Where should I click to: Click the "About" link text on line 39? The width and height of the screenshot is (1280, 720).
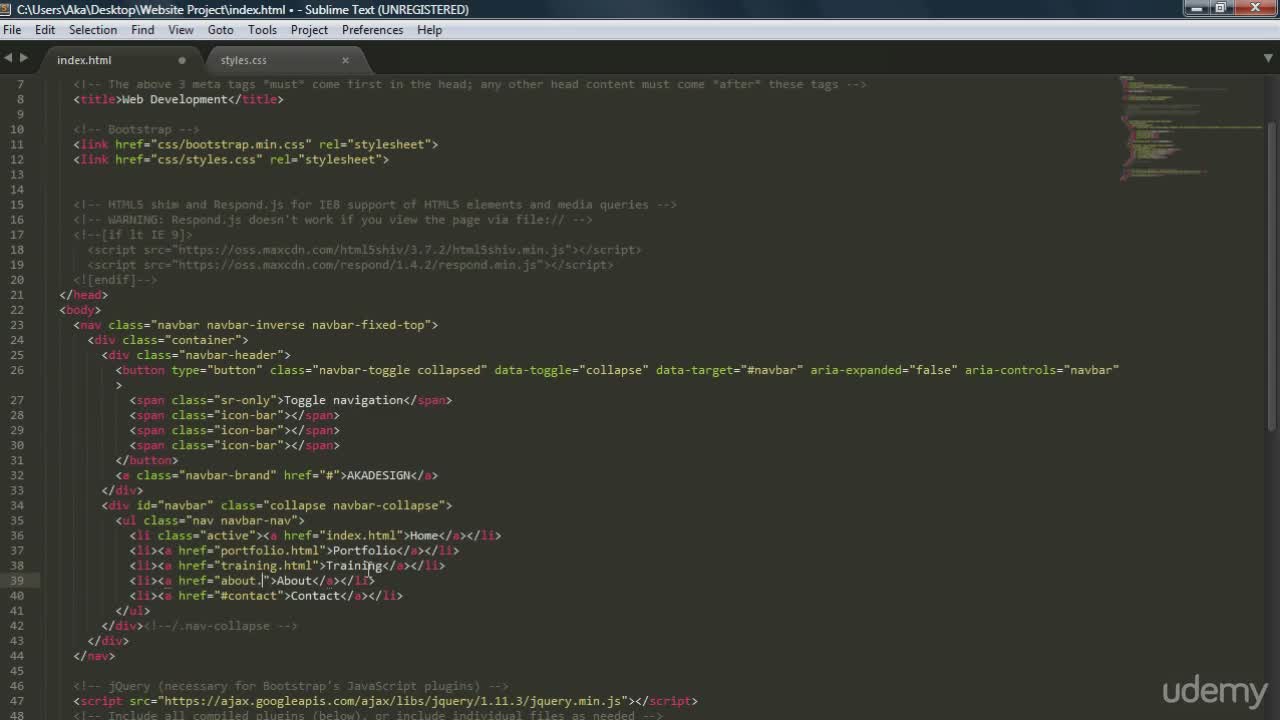tap(294, 580)
